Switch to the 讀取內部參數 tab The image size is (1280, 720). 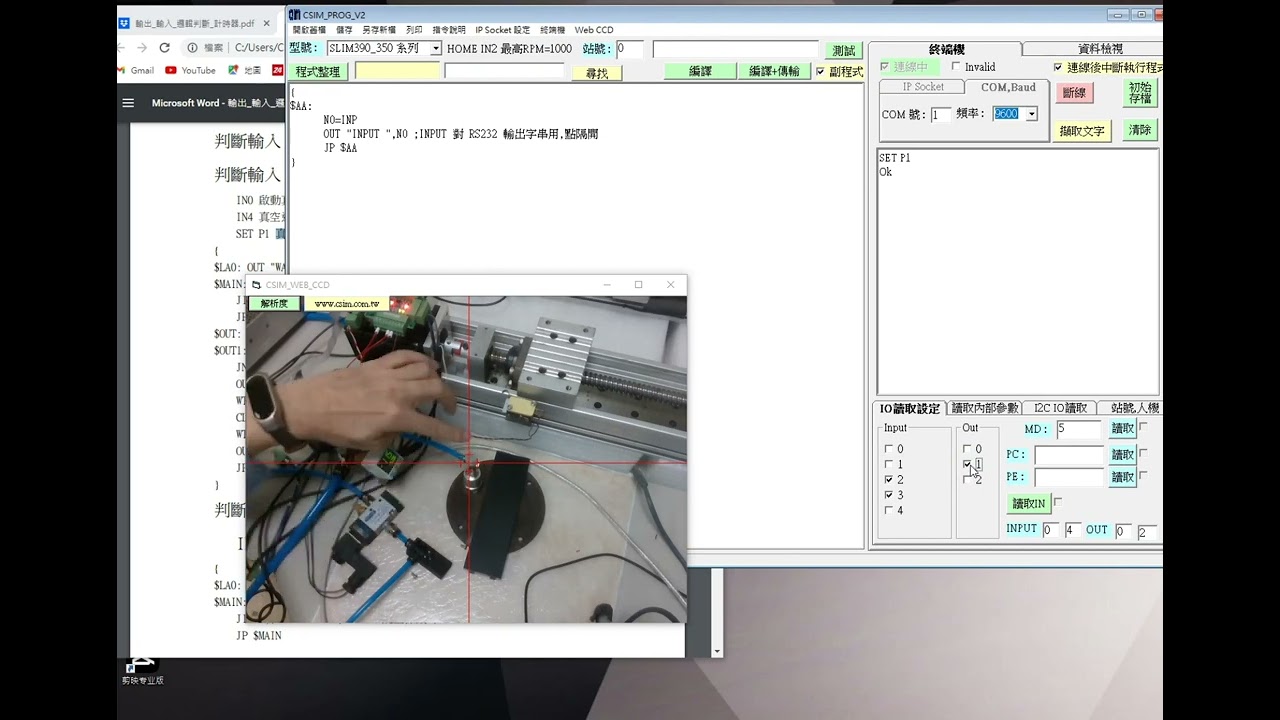pyautogui.click(x=985, y=408)
